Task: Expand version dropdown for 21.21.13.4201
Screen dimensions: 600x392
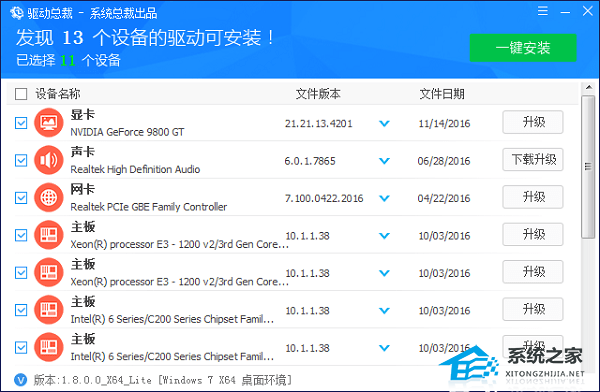Action: (x=384, y=124)
